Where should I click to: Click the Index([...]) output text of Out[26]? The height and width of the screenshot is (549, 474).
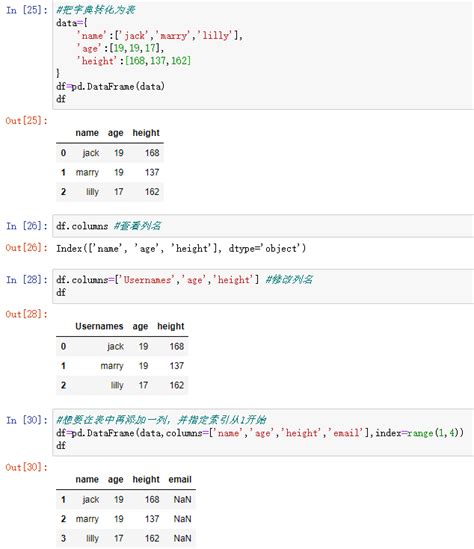pos(181,248)
